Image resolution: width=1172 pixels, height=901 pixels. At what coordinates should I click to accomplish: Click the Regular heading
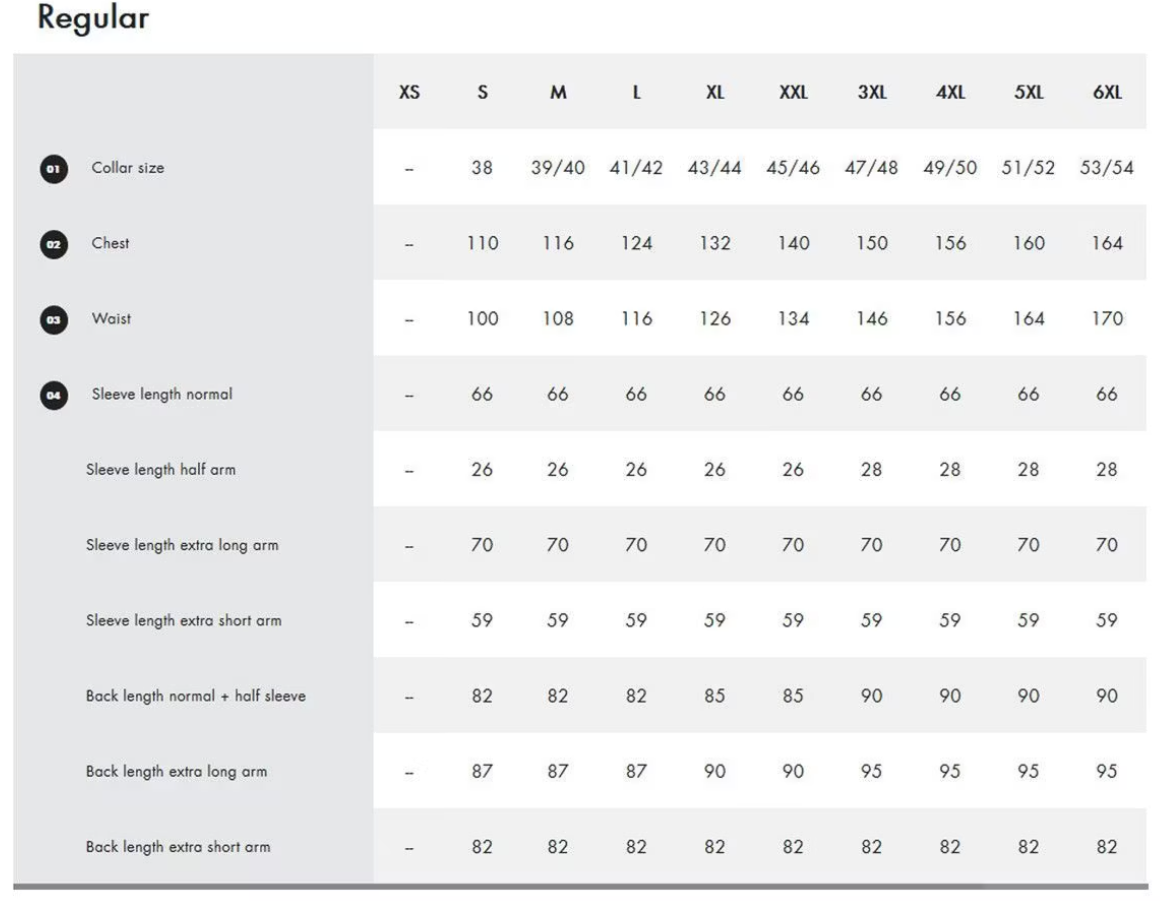click(93, 18)
